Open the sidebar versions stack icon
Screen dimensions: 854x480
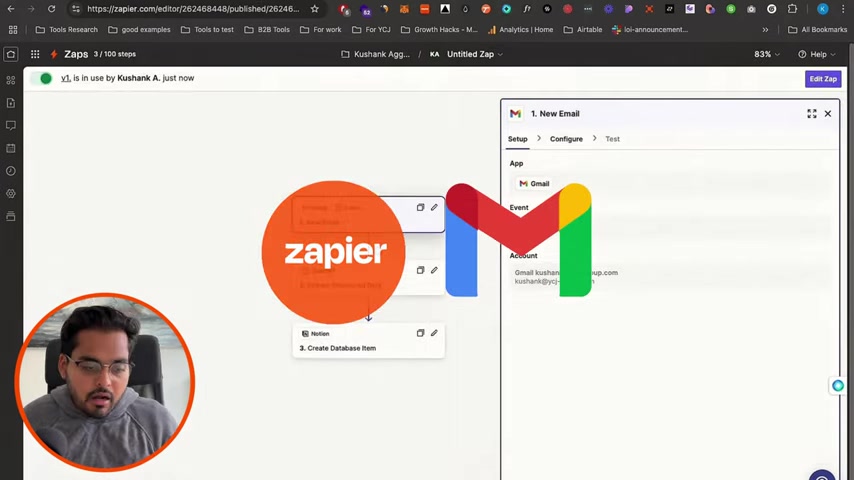[x=11, y=216]
